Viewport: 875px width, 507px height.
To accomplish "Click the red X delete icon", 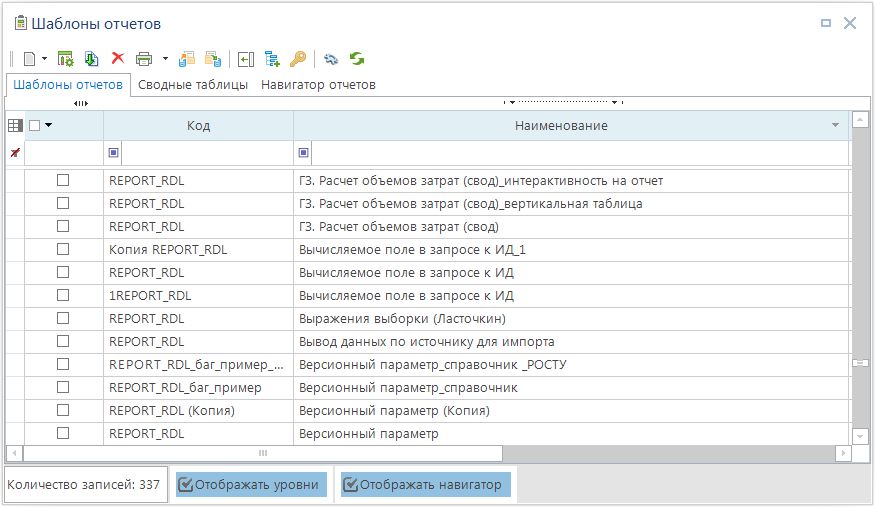I will pos(117,59).
